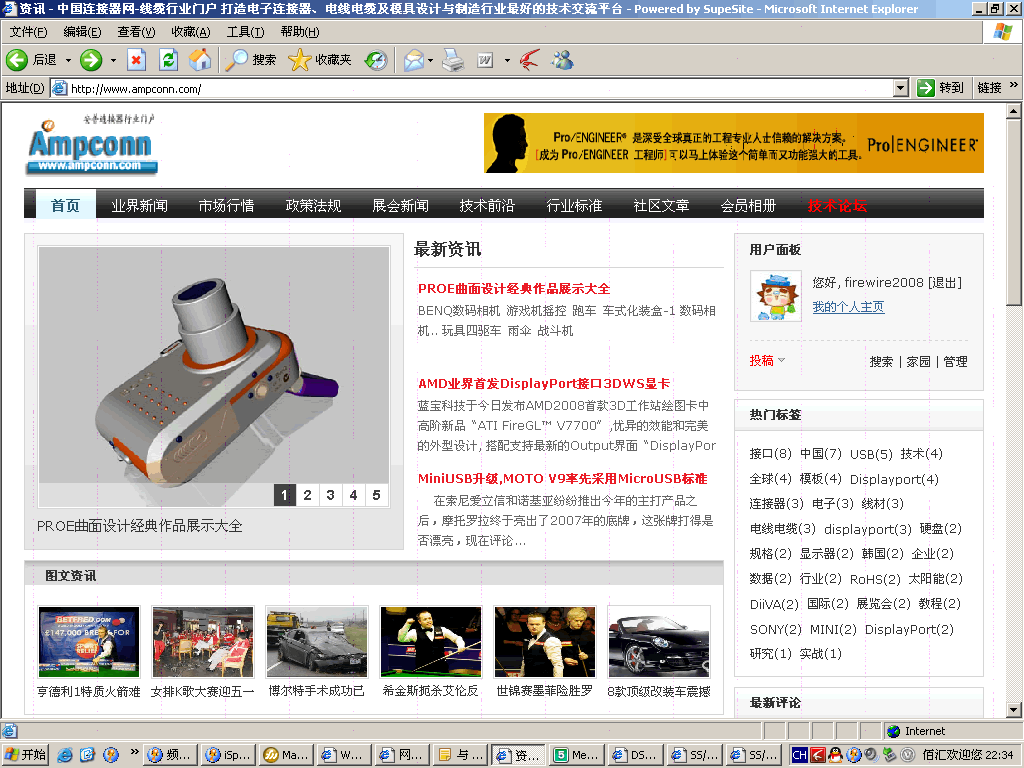Click the green Forward arrow button
Screen dimensions: 1024x768
tap(91, 60)
